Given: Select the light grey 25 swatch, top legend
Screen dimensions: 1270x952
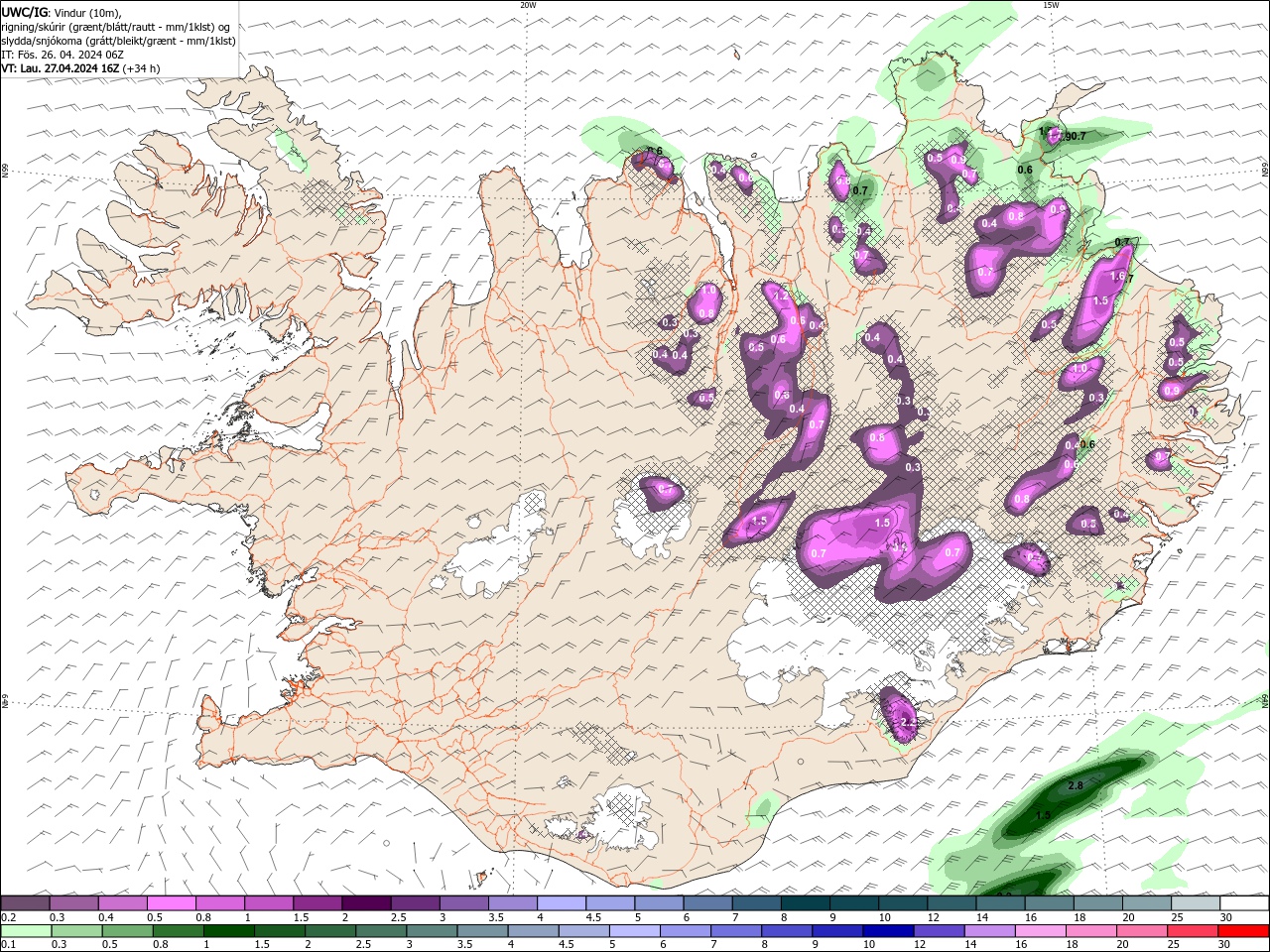Looking at the screenshot, I should click(1196, 903).
